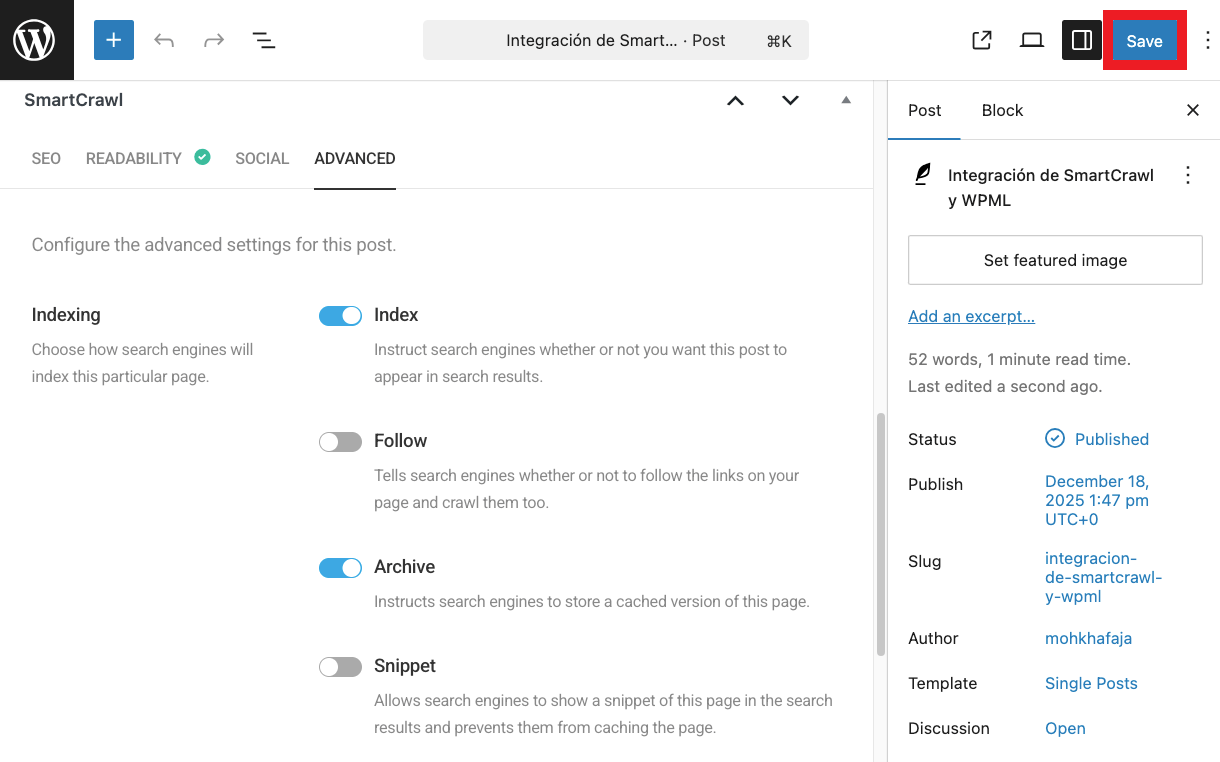
Task: Change Discussion setting Open
Action: coord(1065,728)
